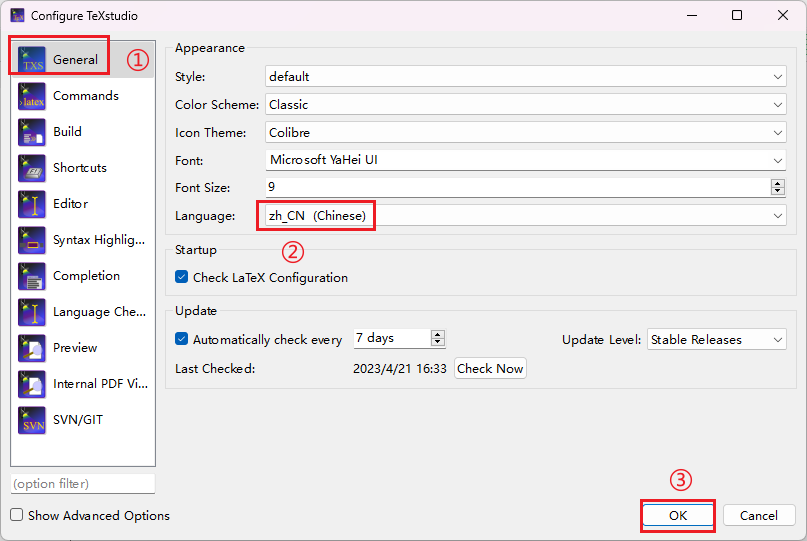Select the Completion label in sidebar
The width and height of the screenshot is (807, 541).
(x=86, y=276)
